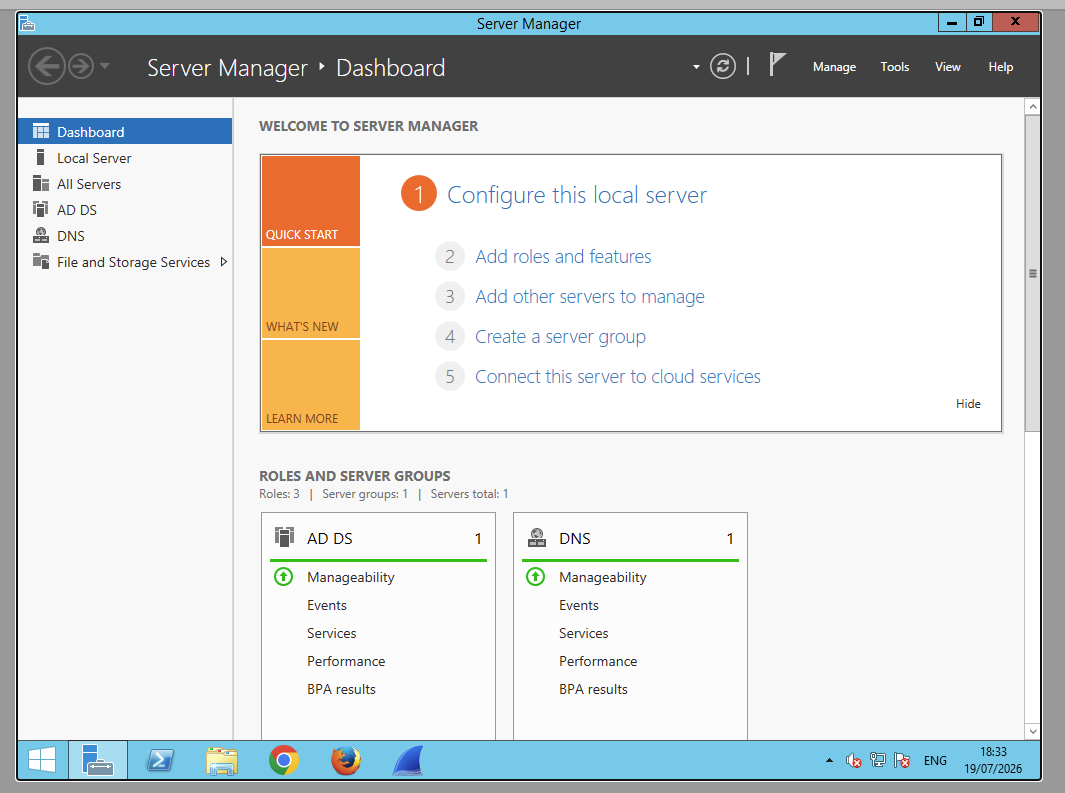Click File and Storage Services icon
This screenshot has height=793, width=1065.
coord(41,261)
